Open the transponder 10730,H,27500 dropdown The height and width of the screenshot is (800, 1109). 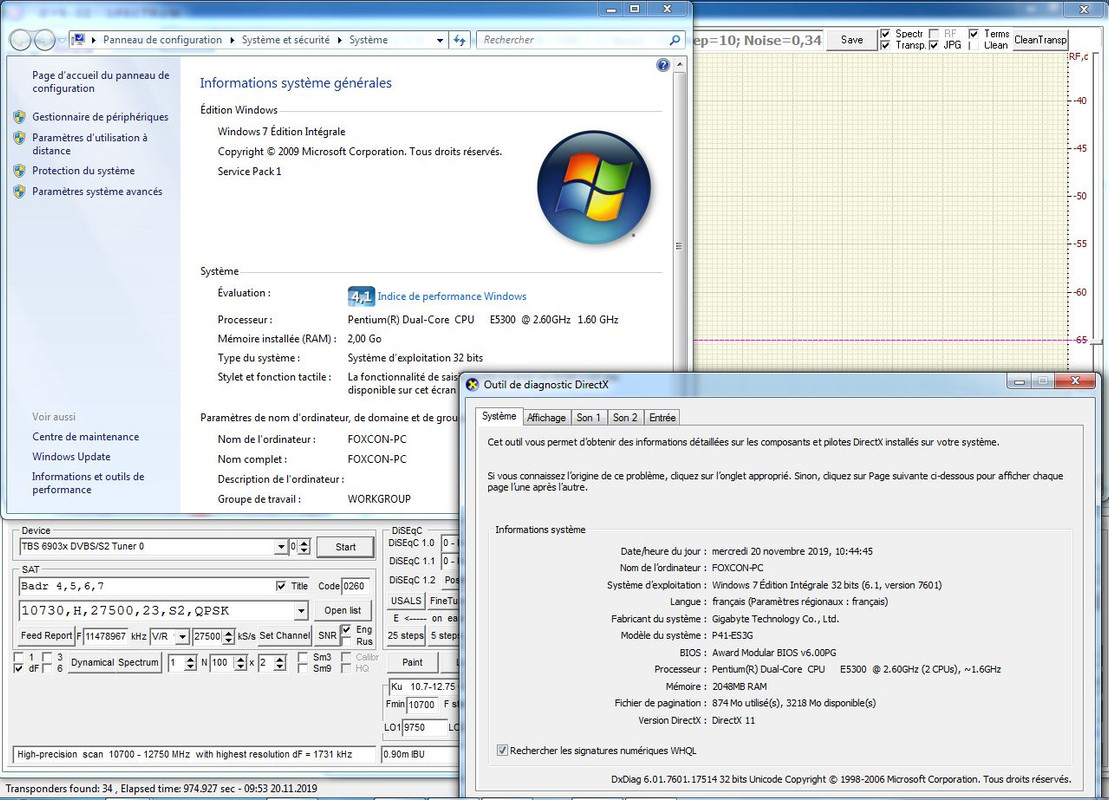point(301,610)
